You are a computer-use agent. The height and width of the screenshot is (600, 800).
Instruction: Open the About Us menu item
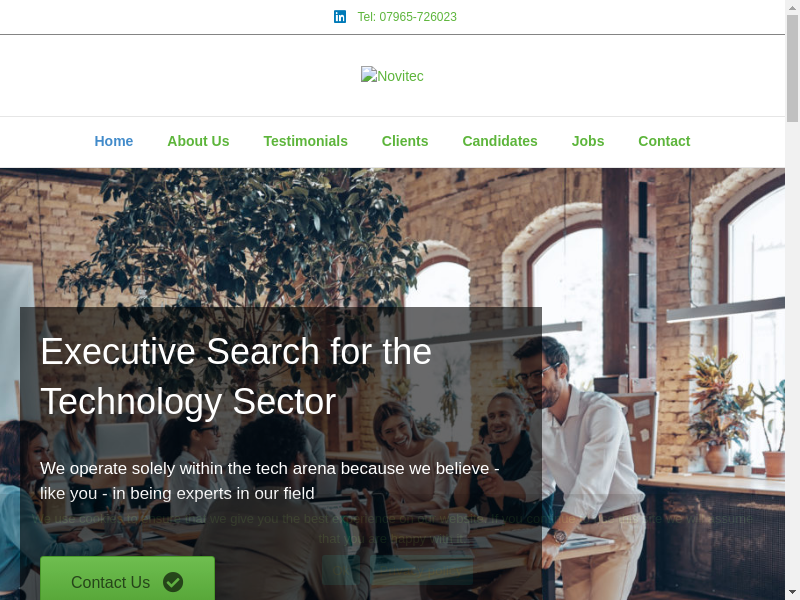coord(198,141)
